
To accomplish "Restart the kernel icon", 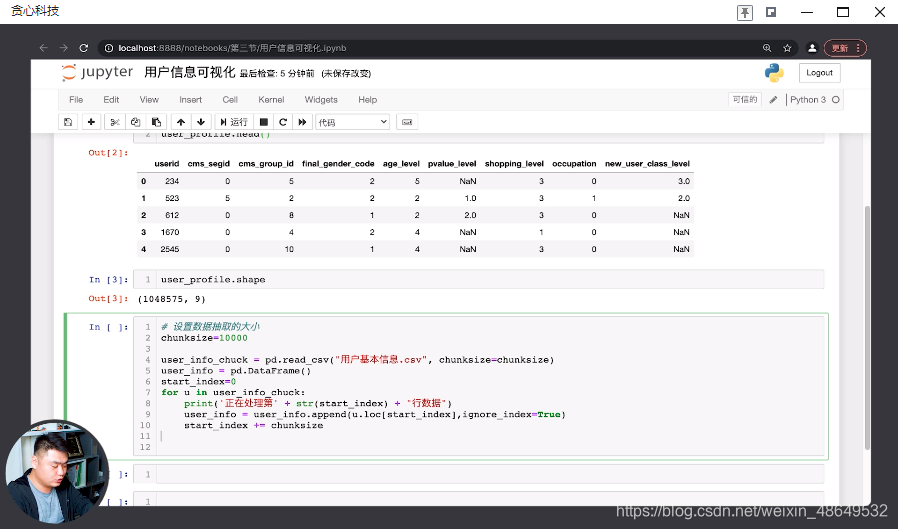I will tap(283, 122).
